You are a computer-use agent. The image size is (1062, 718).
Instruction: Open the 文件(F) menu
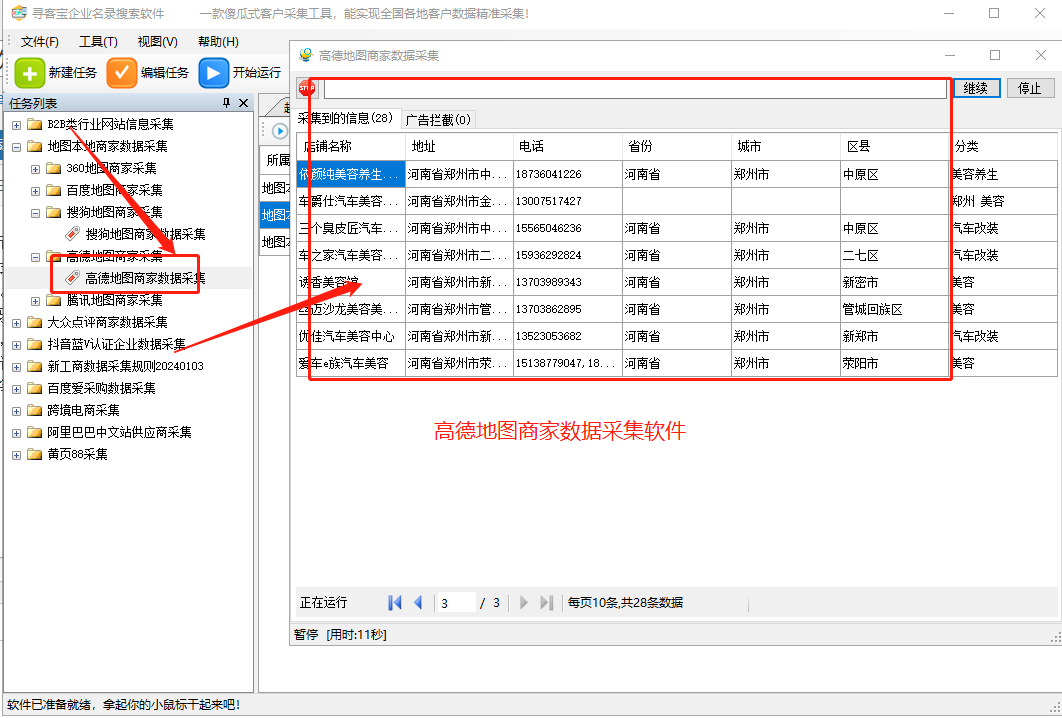[39, 42]
